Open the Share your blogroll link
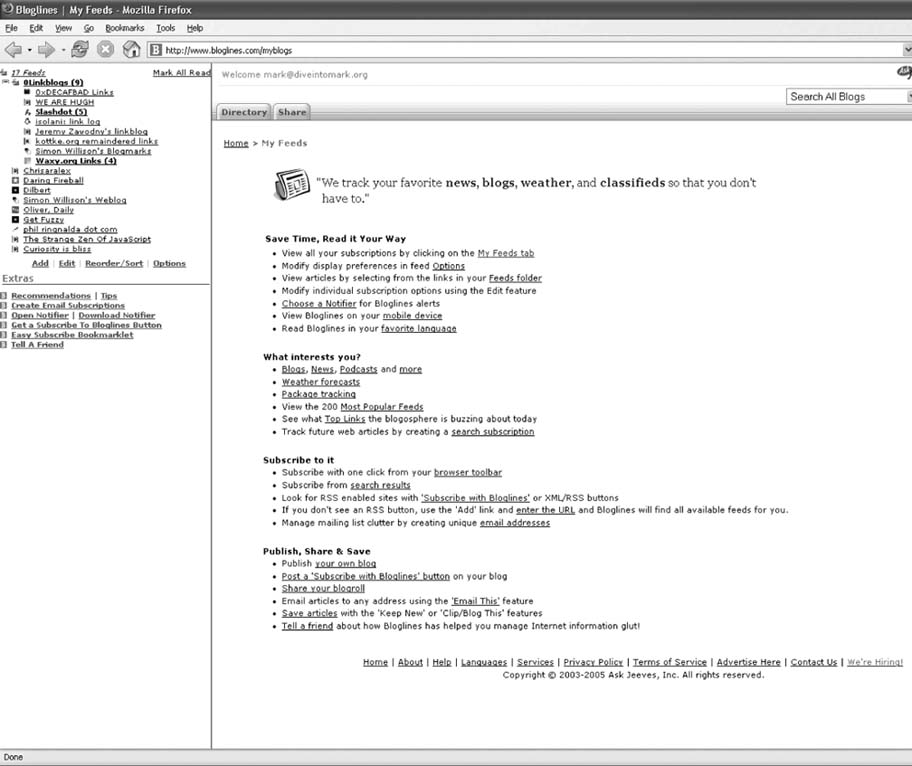Screen dimensions: 912x766 click(323, 588)
